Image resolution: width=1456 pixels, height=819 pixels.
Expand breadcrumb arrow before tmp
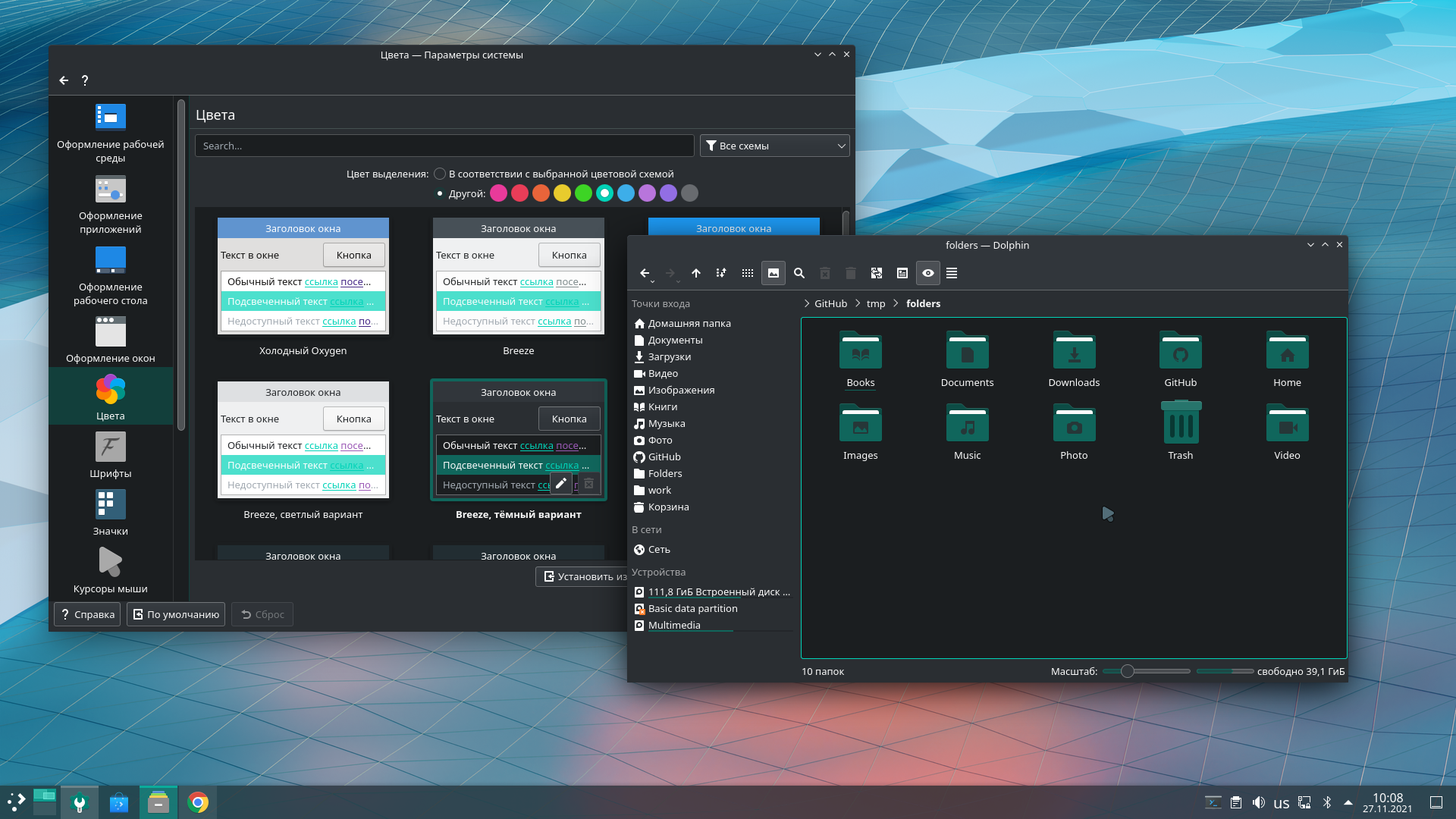pos(858,303)
